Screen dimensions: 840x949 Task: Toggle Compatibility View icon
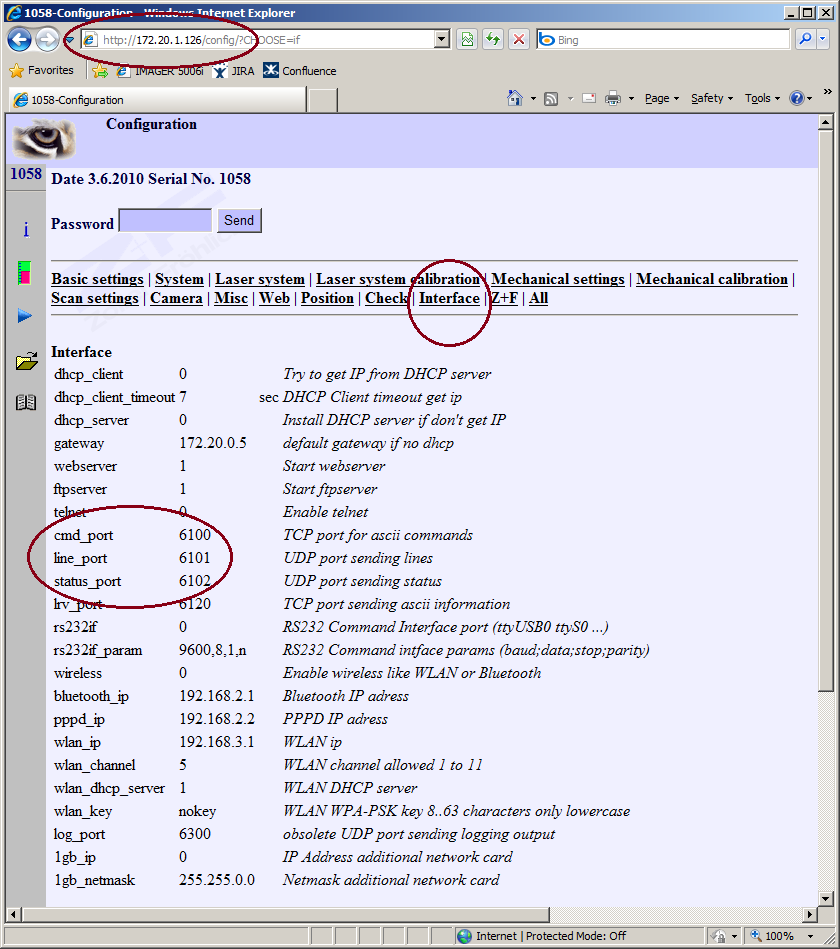pos(467,40)
